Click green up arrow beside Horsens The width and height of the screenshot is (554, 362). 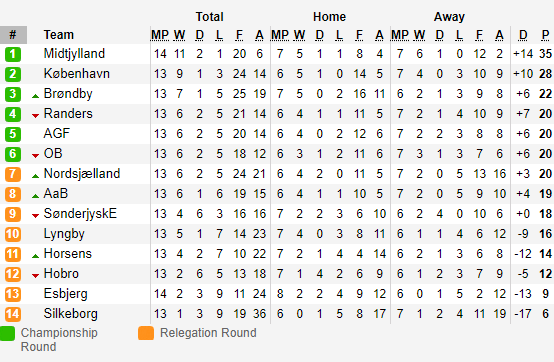pyautogui.click(x=35, y=256)
